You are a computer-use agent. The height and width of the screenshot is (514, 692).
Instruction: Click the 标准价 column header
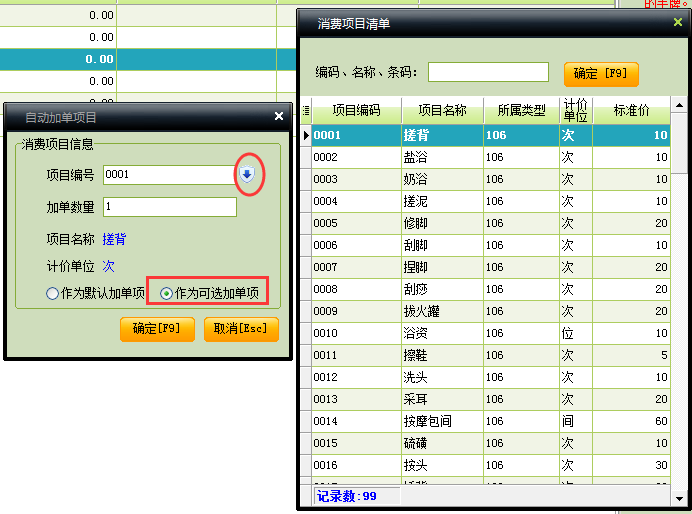point(630,111)
